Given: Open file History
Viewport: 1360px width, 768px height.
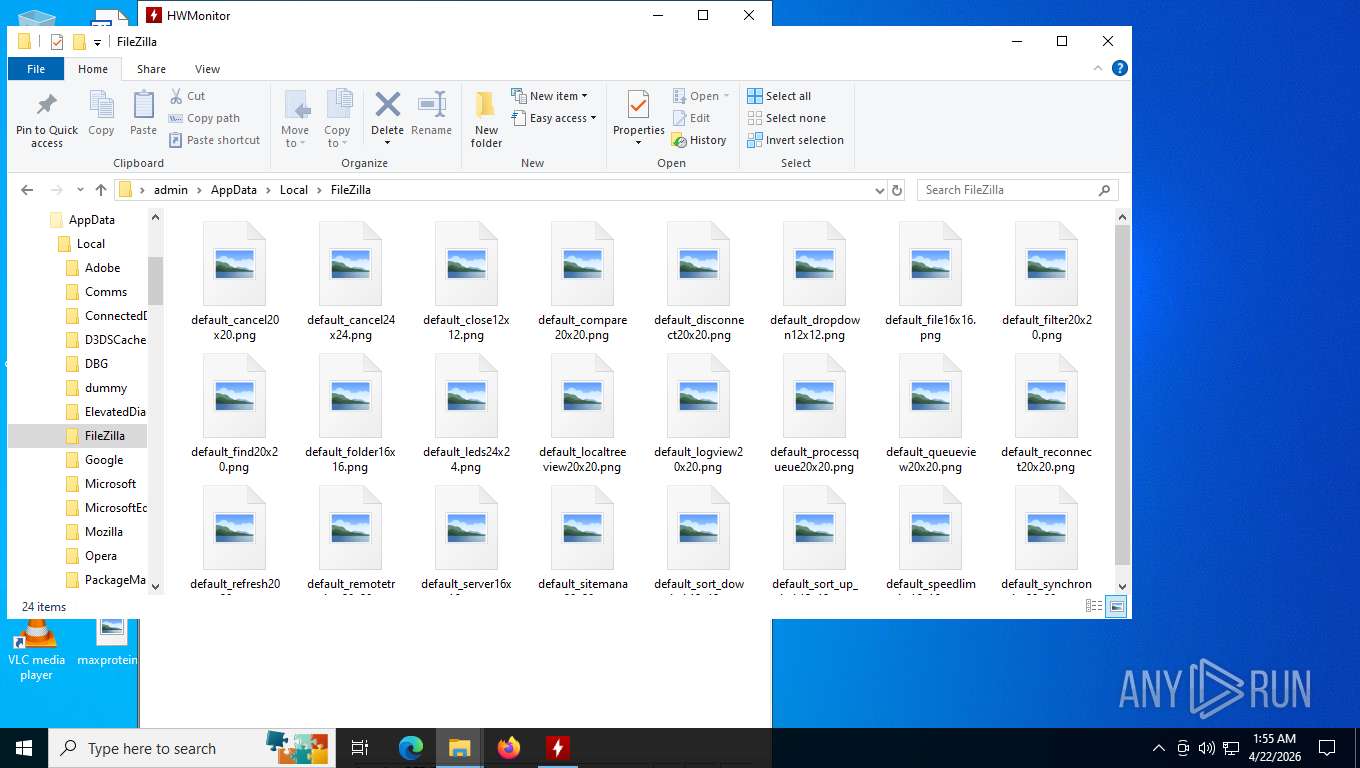Looking at the screenshot, I should pyautogui.click(x=698, y=140).
